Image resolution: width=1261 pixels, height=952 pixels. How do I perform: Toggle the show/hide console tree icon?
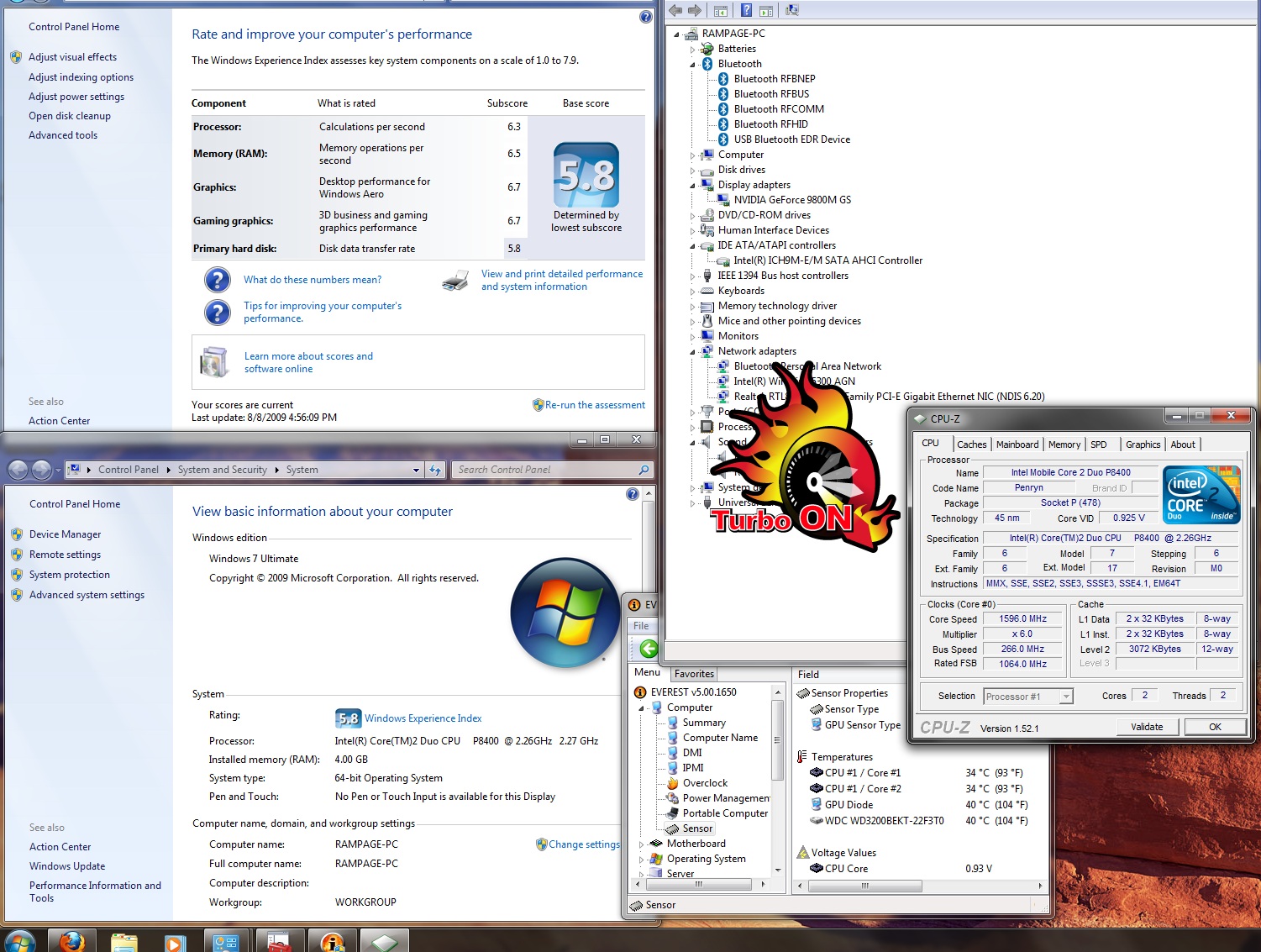pyautogui.click(x=721, y=11)
